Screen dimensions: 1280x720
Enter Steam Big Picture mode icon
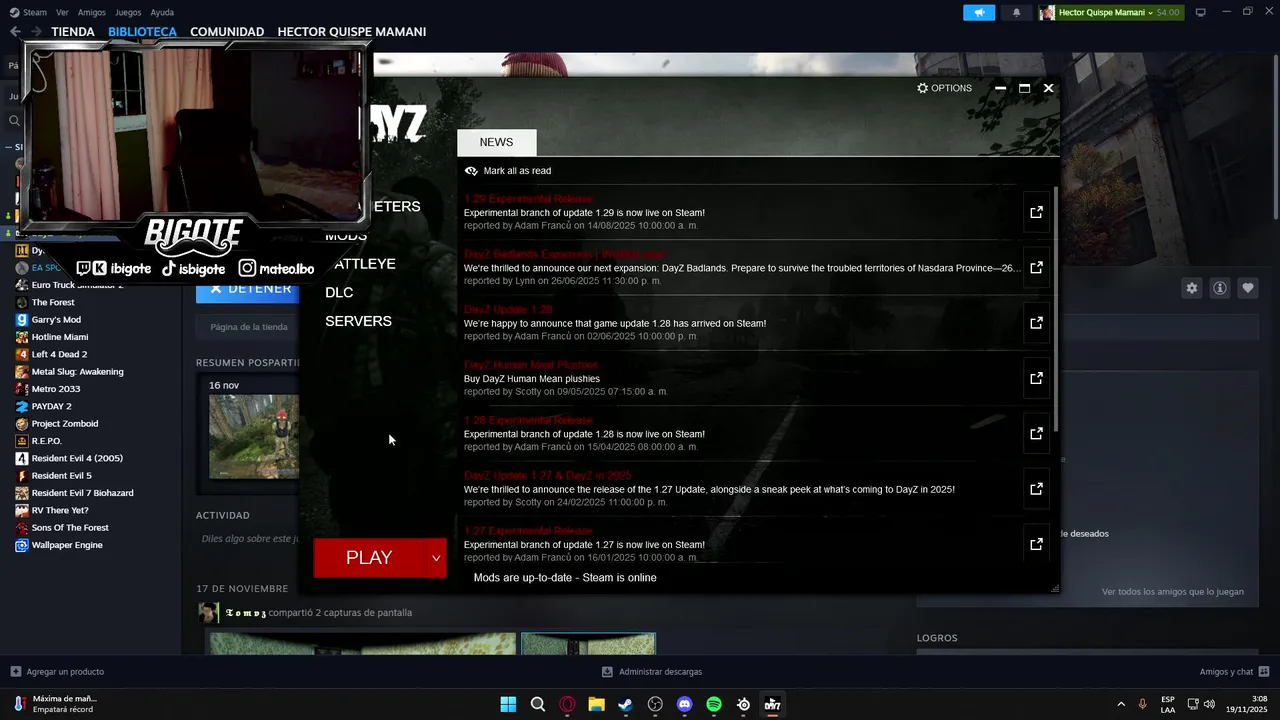(x=1201, y=12)
